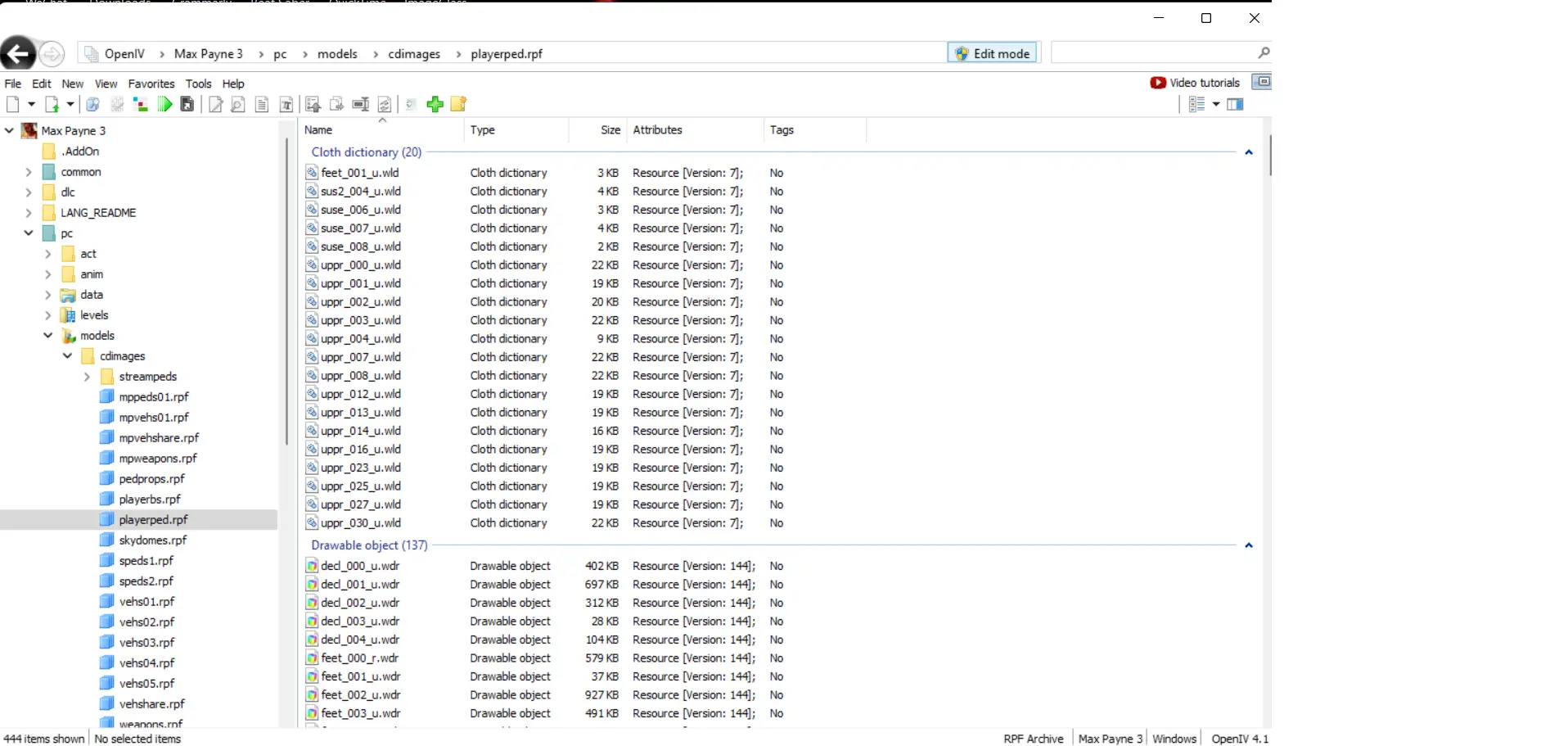Expand the LANG_README folder node
The height and width of the screenshot is (746, 1568).
(x=29, y=213)
